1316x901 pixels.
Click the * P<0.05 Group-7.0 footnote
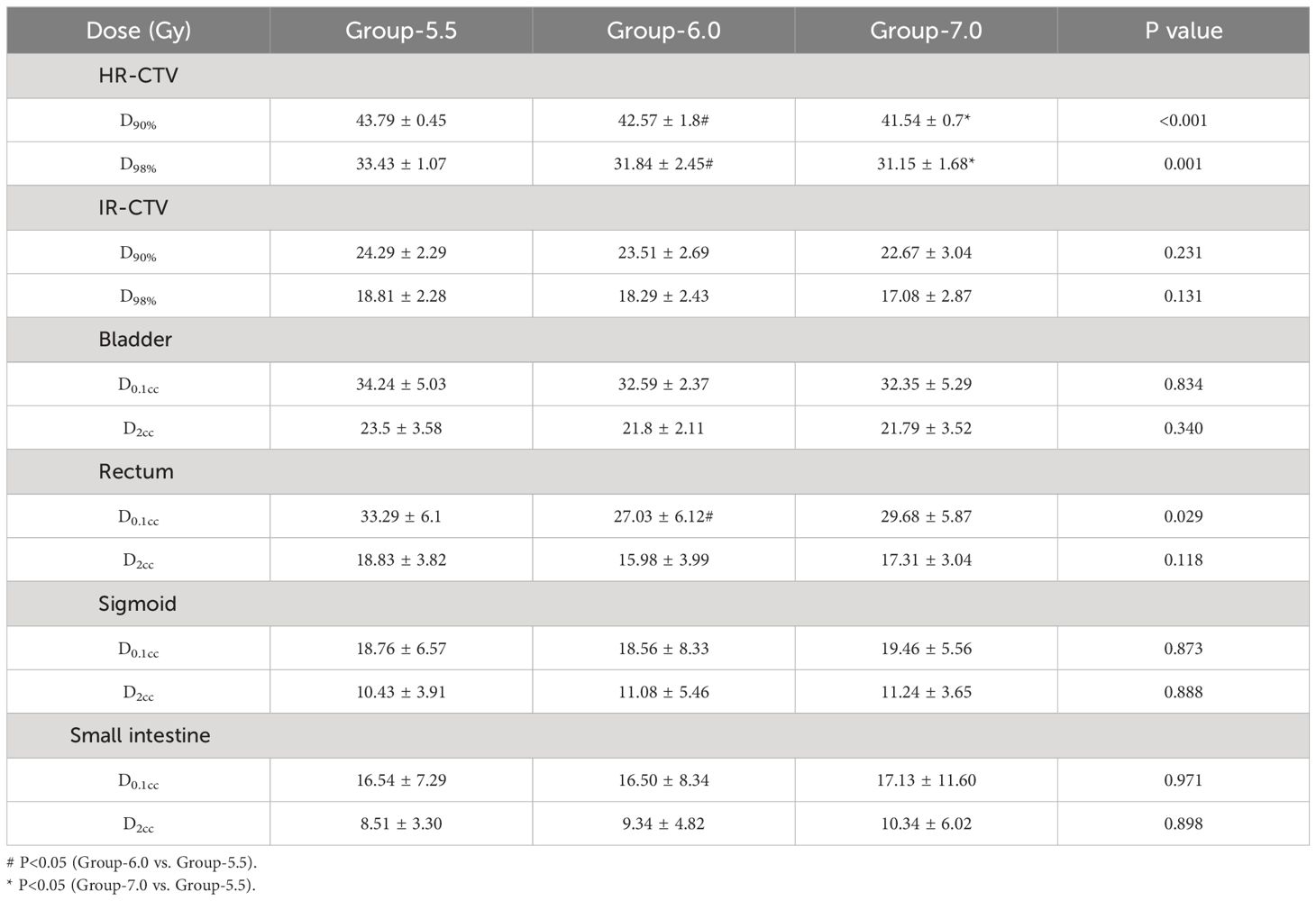(131, 885)
